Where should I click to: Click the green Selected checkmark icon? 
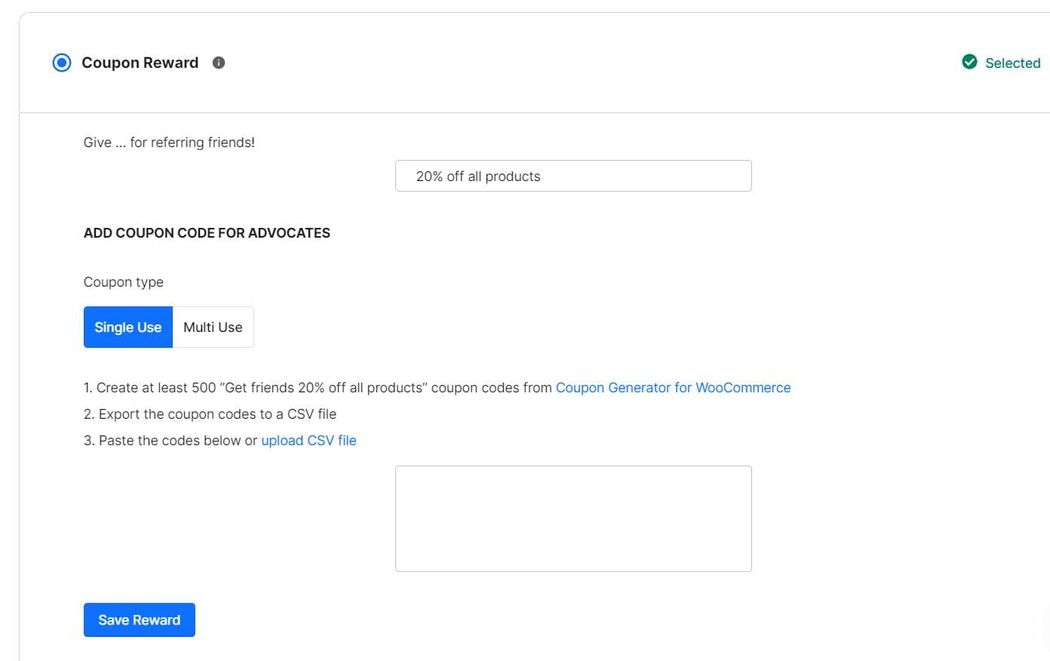(969, 62)
